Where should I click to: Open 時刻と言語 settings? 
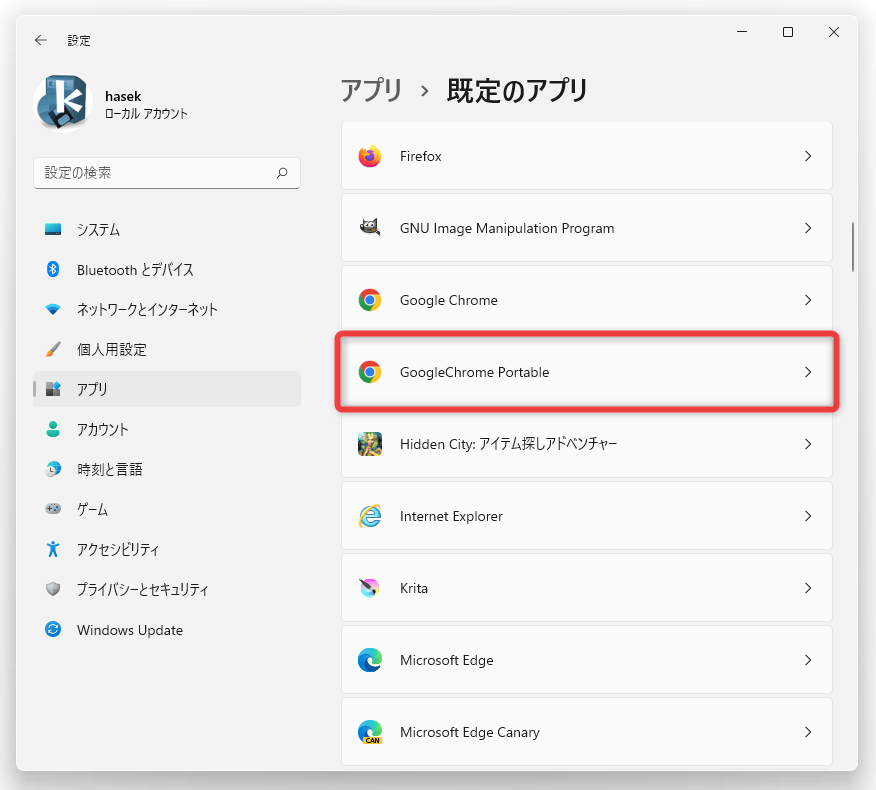click(167, 469)
